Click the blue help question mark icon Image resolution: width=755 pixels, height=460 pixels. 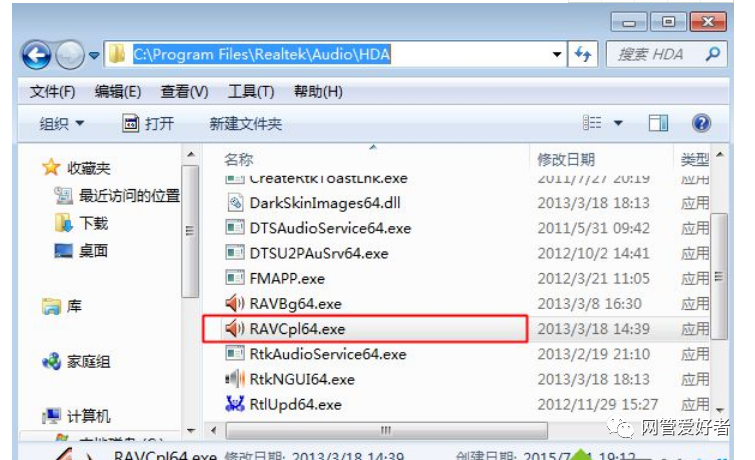701,123
